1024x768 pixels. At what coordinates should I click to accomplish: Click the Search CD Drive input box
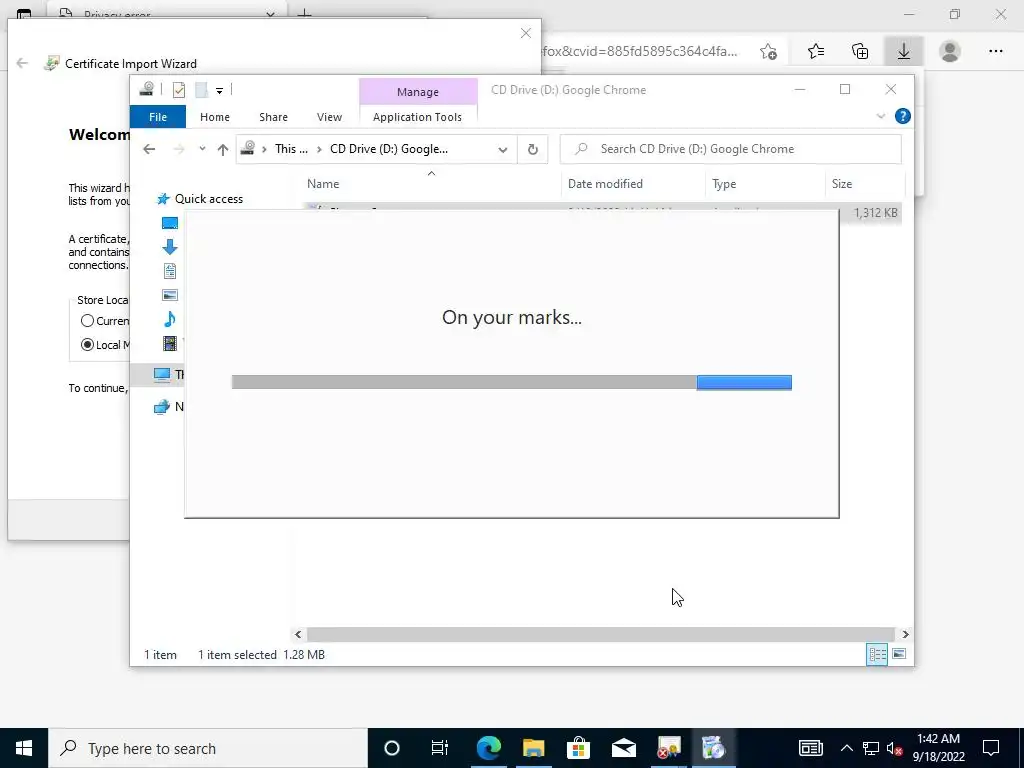731,149
